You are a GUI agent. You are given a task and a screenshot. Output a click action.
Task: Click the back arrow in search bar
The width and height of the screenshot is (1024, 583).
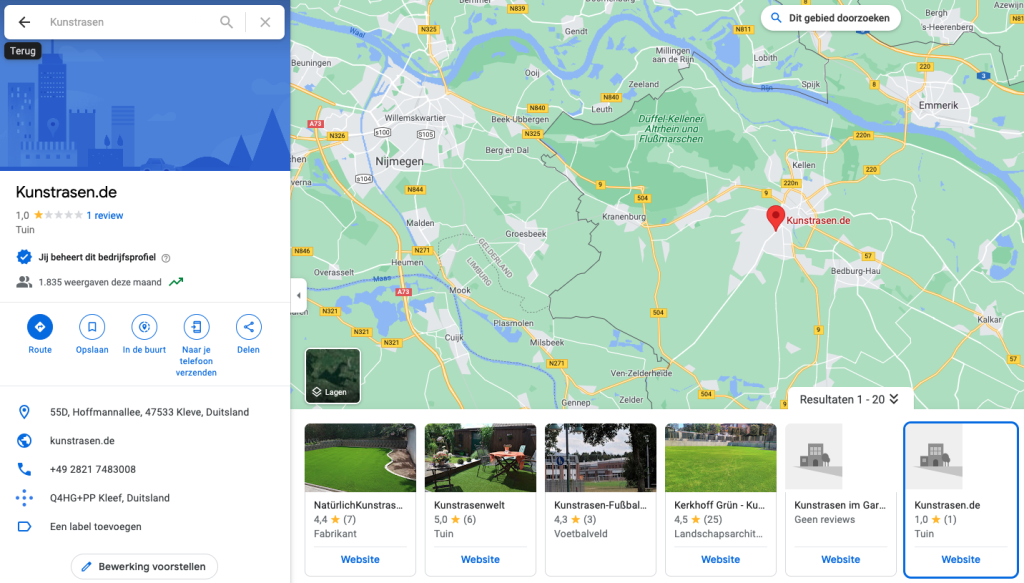coord(24,22)
